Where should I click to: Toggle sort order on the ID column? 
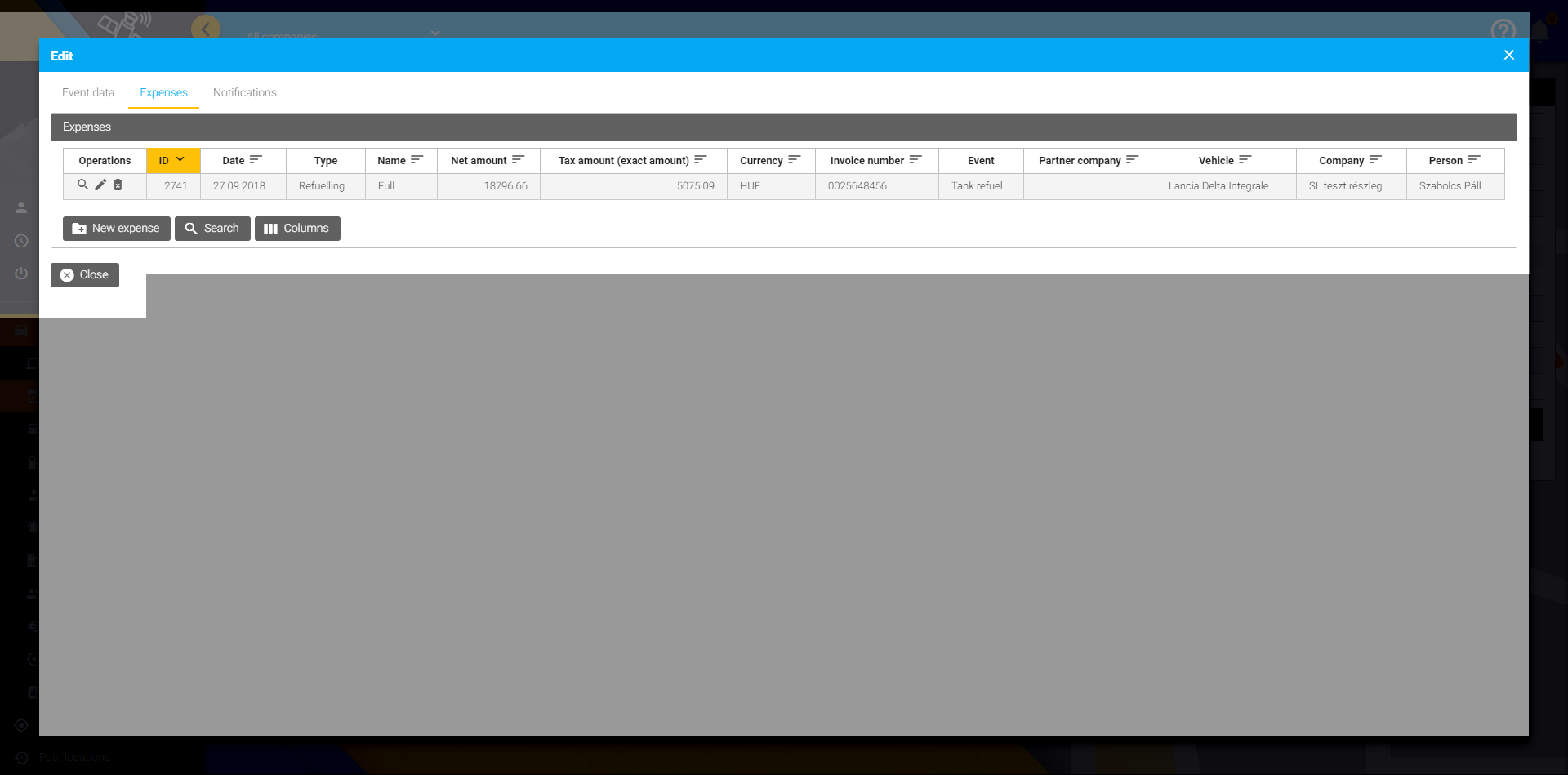coord(172,160)
